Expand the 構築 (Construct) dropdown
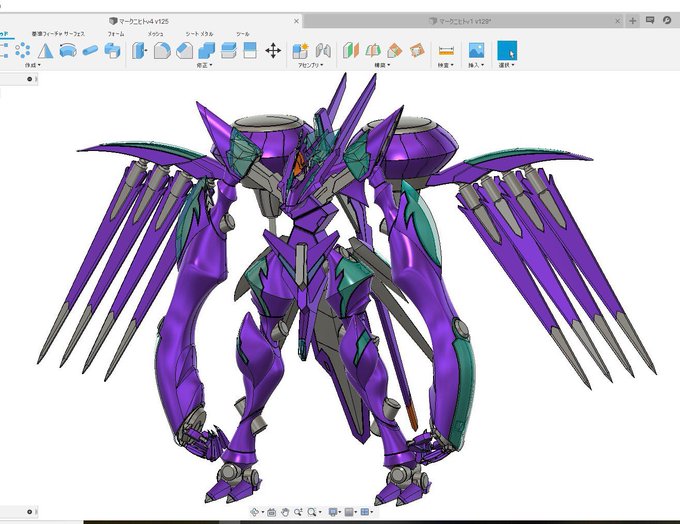This screenshot has width=680, height=524. tap(382, 65)
